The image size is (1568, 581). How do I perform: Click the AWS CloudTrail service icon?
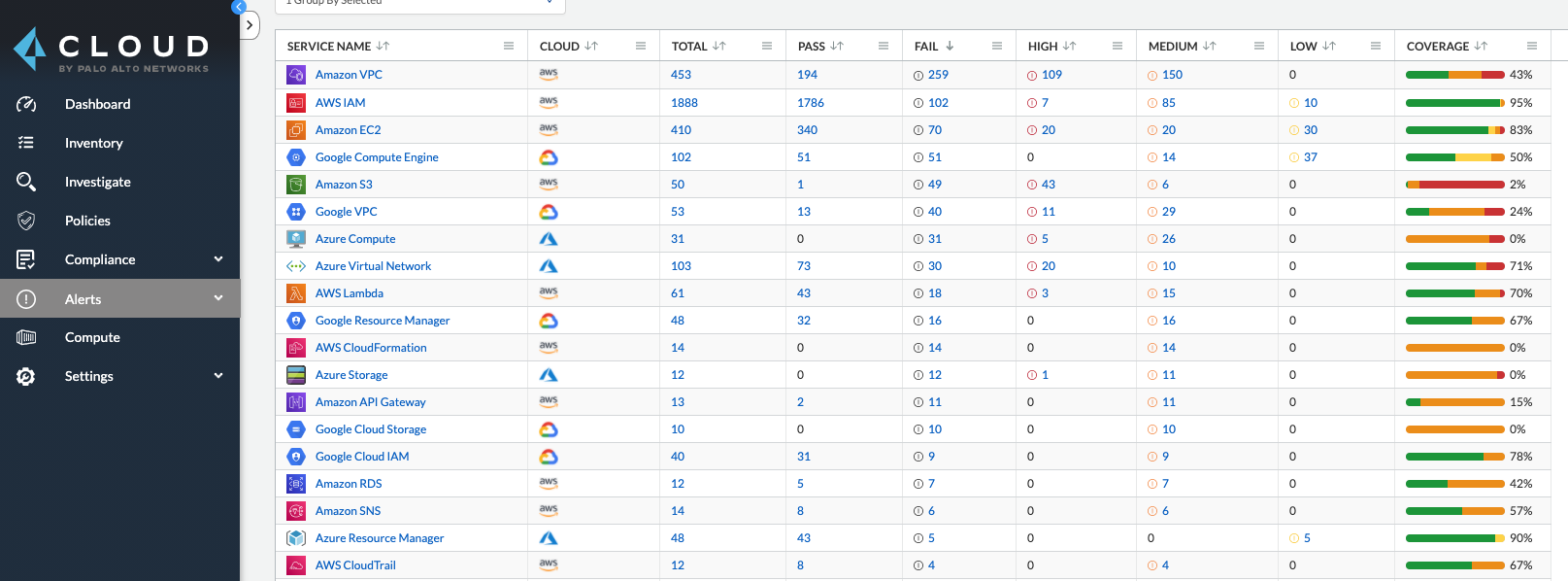(x=296, y=564)
